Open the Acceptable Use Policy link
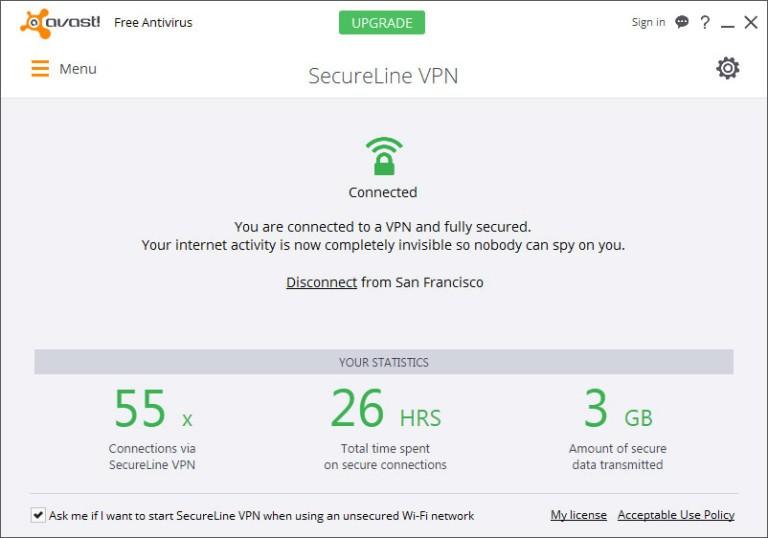Image resolution: width=768 pixels, height=538 pixels. 676,515
